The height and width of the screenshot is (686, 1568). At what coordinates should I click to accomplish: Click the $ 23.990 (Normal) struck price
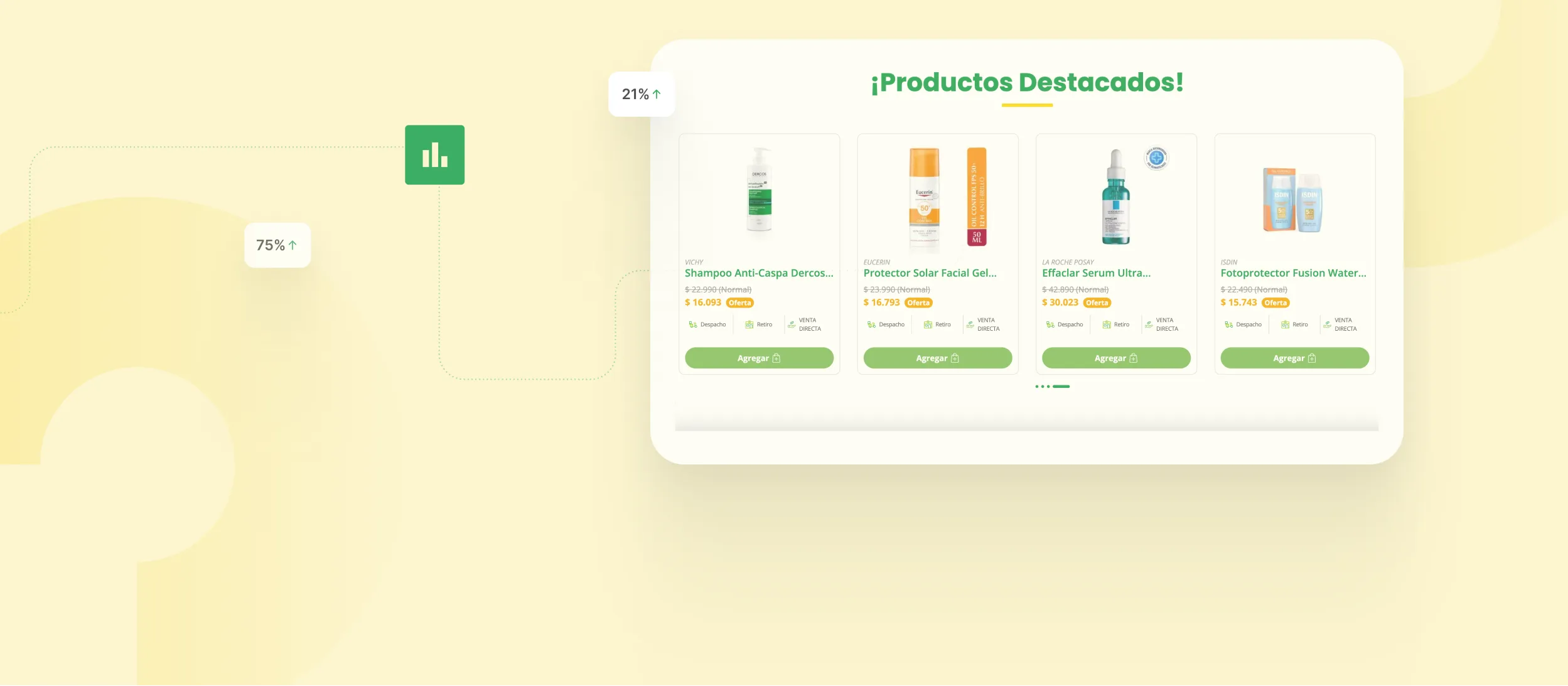point(896,289)
